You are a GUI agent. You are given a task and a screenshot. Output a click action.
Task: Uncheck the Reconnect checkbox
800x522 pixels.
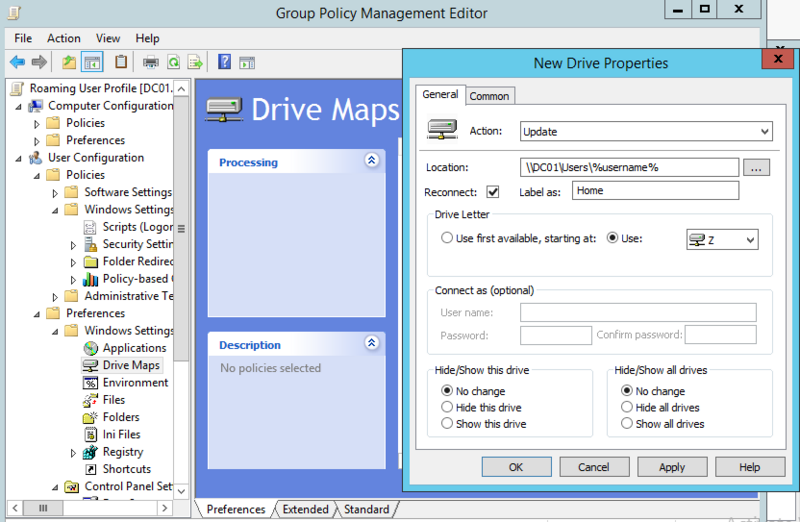[492, 192]
